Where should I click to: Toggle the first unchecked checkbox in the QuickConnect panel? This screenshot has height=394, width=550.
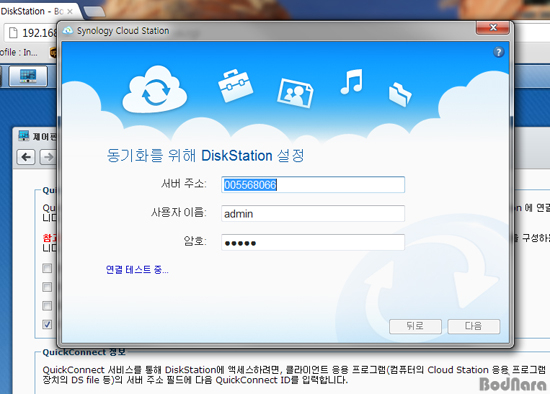click(47, 268)
